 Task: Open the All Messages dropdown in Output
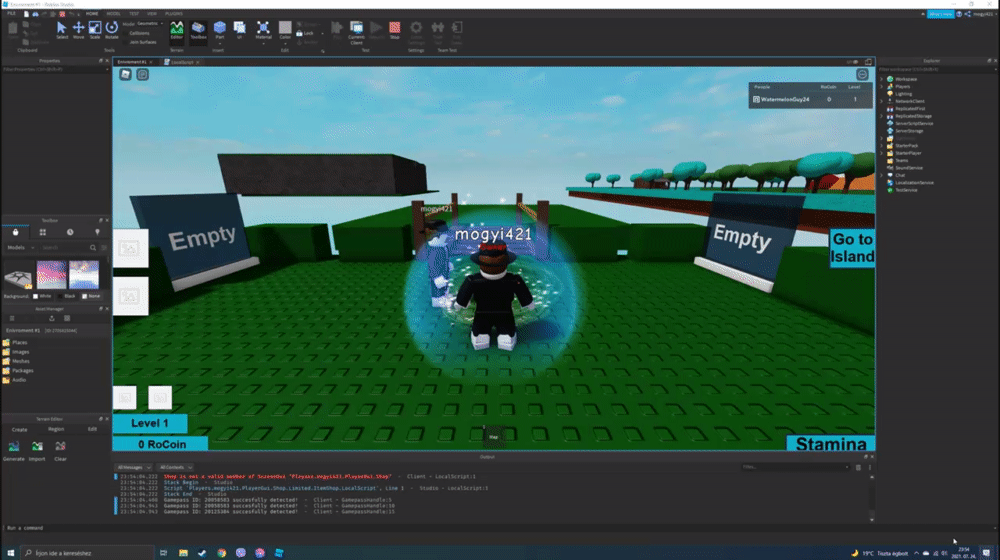coord(134,468)
